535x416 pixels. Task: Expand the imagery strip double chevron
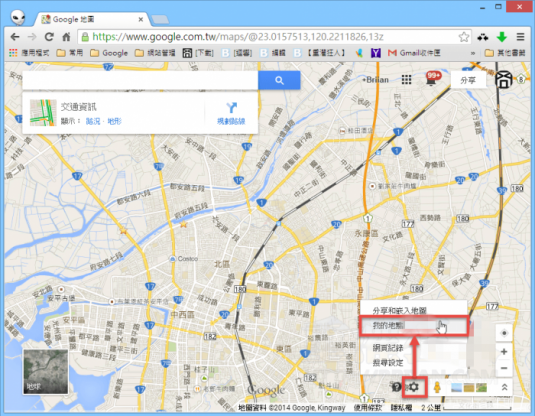[x=504, y=387]
